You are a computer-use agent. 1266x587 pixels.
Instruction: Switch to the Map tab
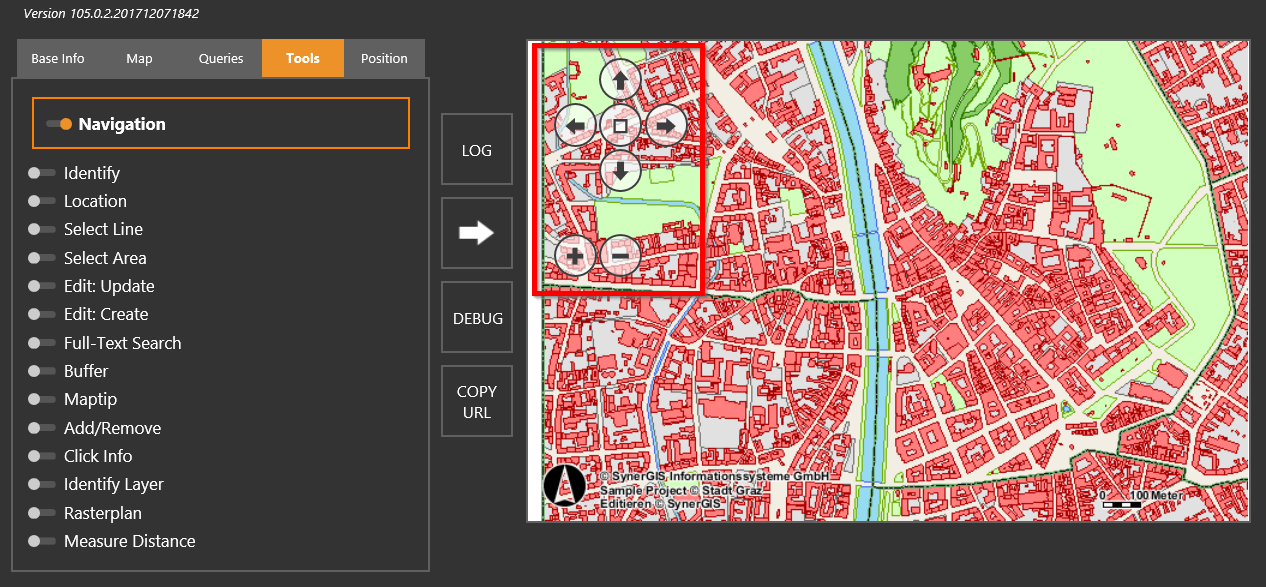139,58
